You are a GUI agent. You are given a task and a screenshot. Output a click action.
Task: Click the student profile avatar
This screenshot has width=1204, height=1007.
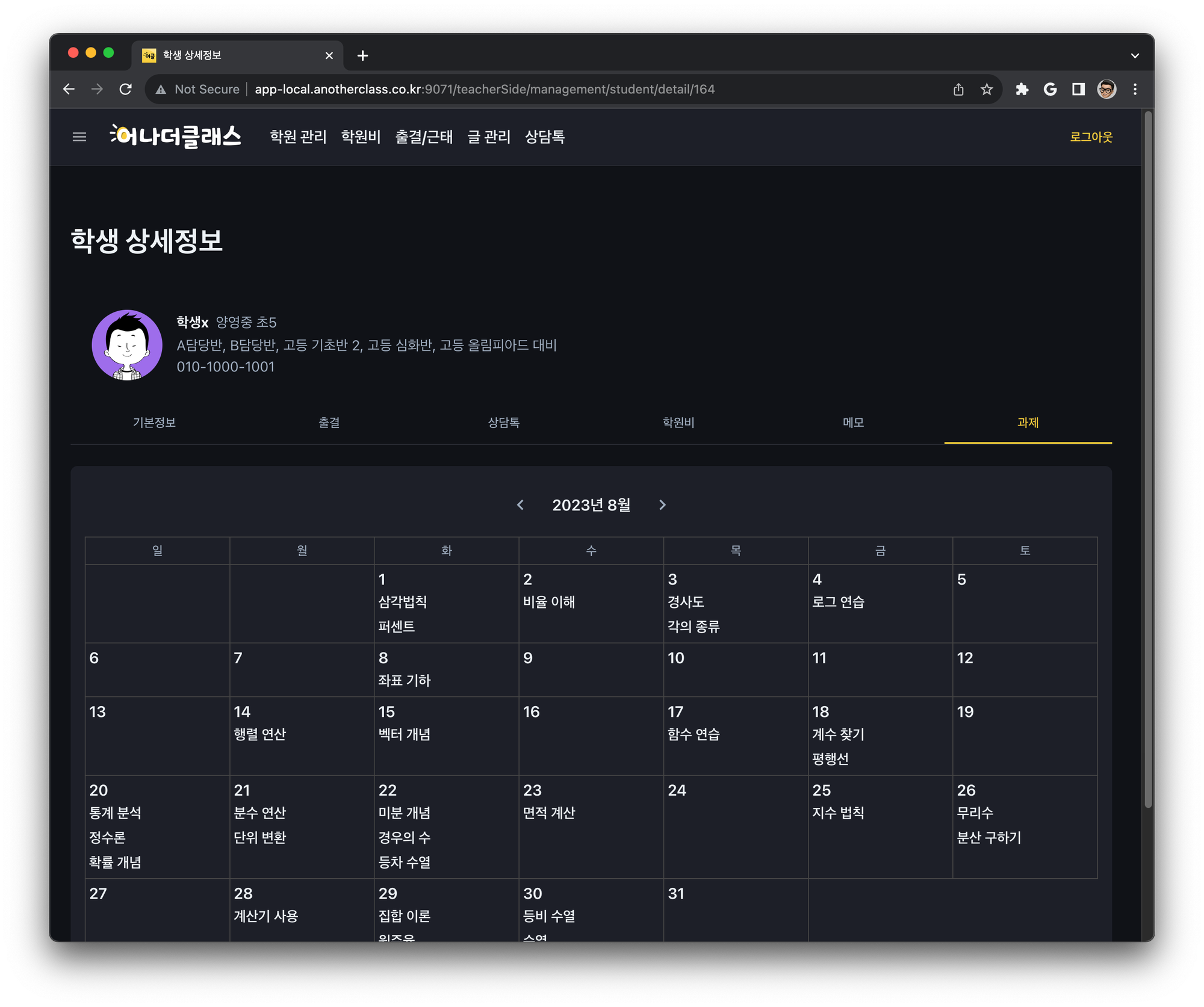pyautogui.click(x=127, y=345)
